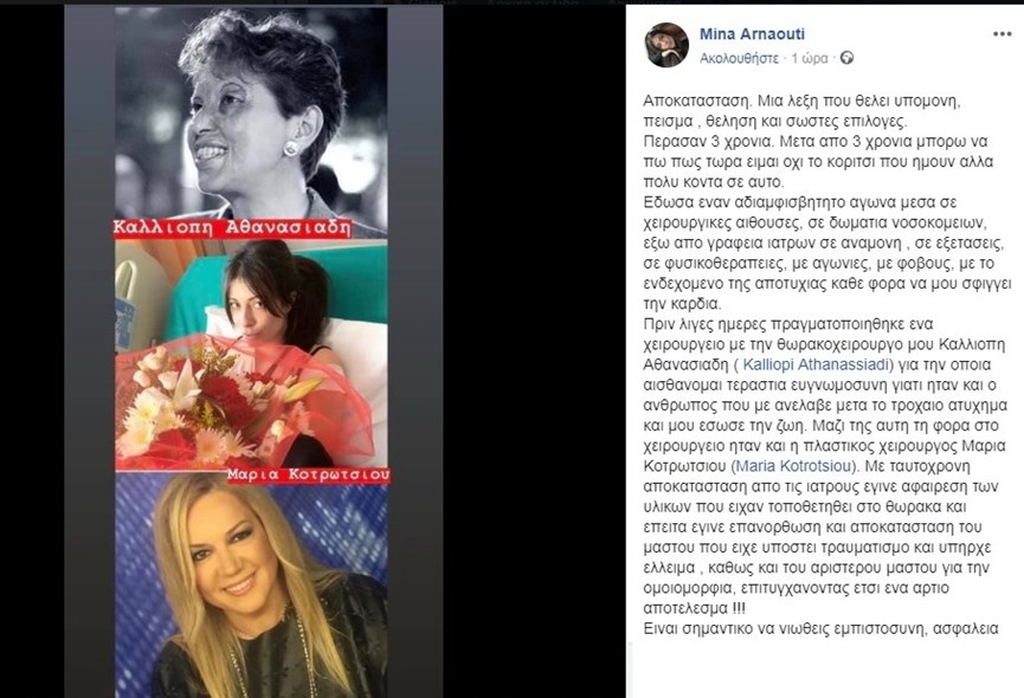Click the globe public privacy icon
This screenshot has width=1024, height=698.
tap(846, 58)
